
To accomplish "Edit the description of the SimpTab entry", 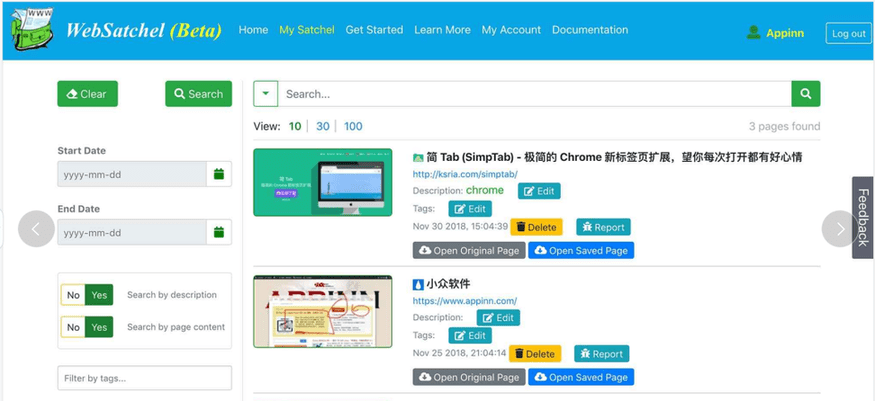I will click(x=539, y=191).
